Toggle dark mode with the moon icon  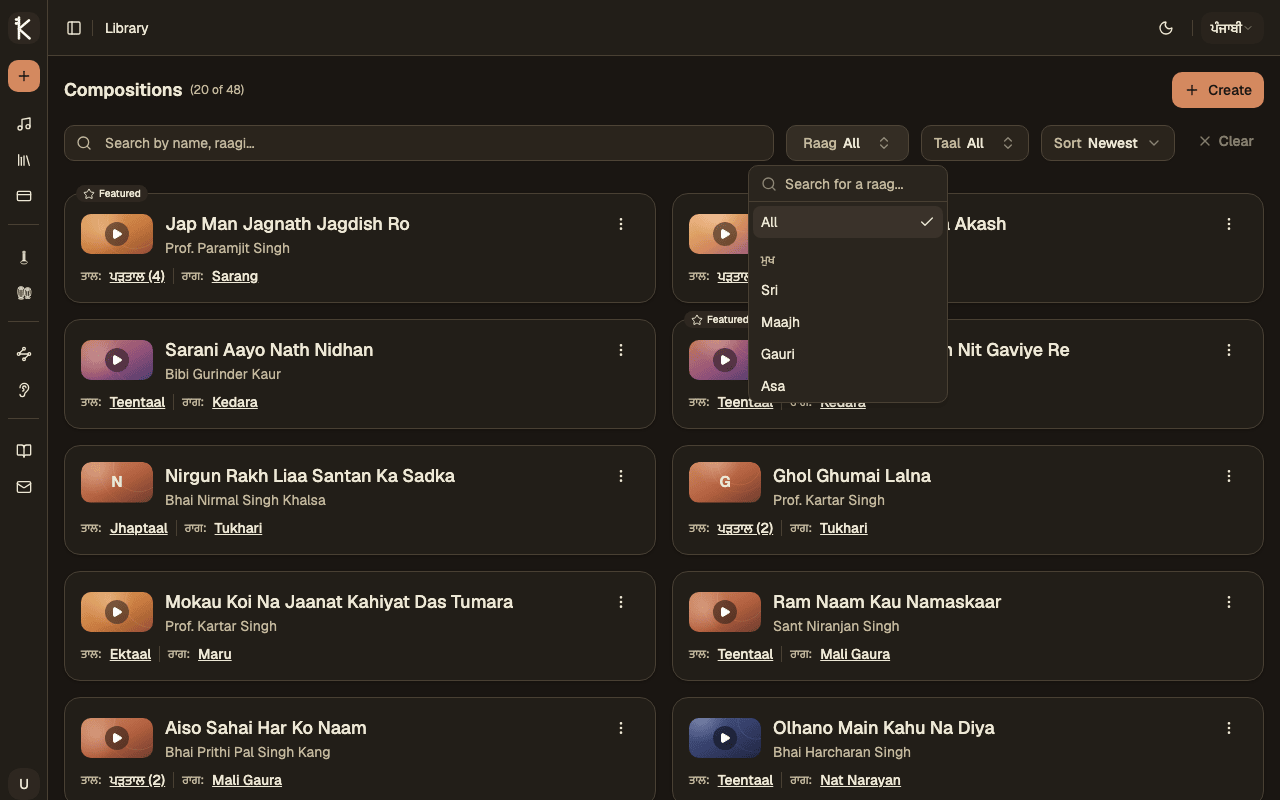(x=1165, y=28)
